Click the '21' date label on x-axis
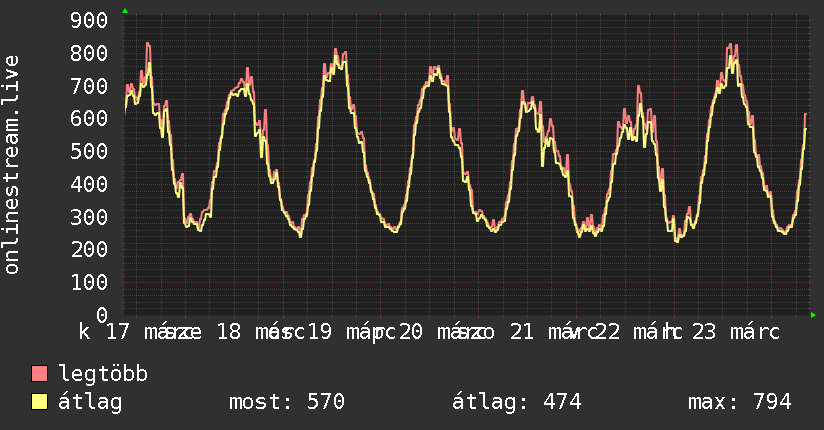This screenshot has height=430, width=824. point(522,332)
